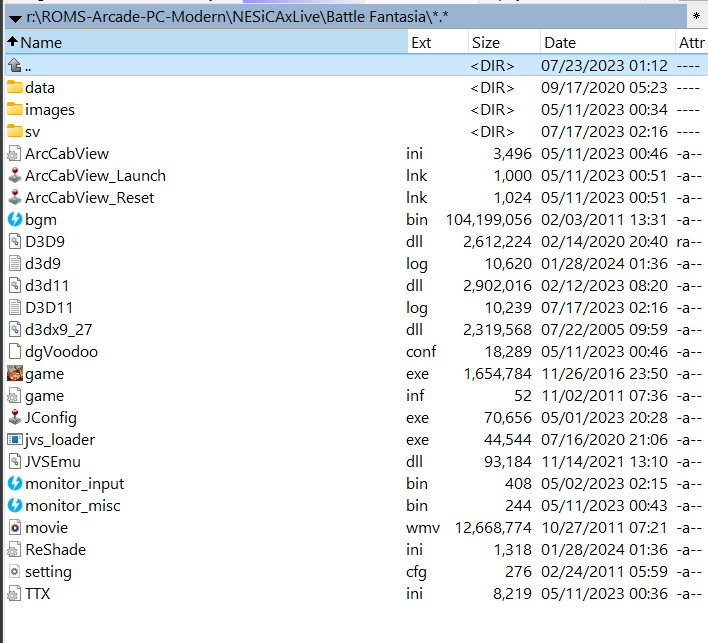Select the 'bgm' file name
Image resolution: width=708 pixels, height=643 pixels.
(41, 220)
